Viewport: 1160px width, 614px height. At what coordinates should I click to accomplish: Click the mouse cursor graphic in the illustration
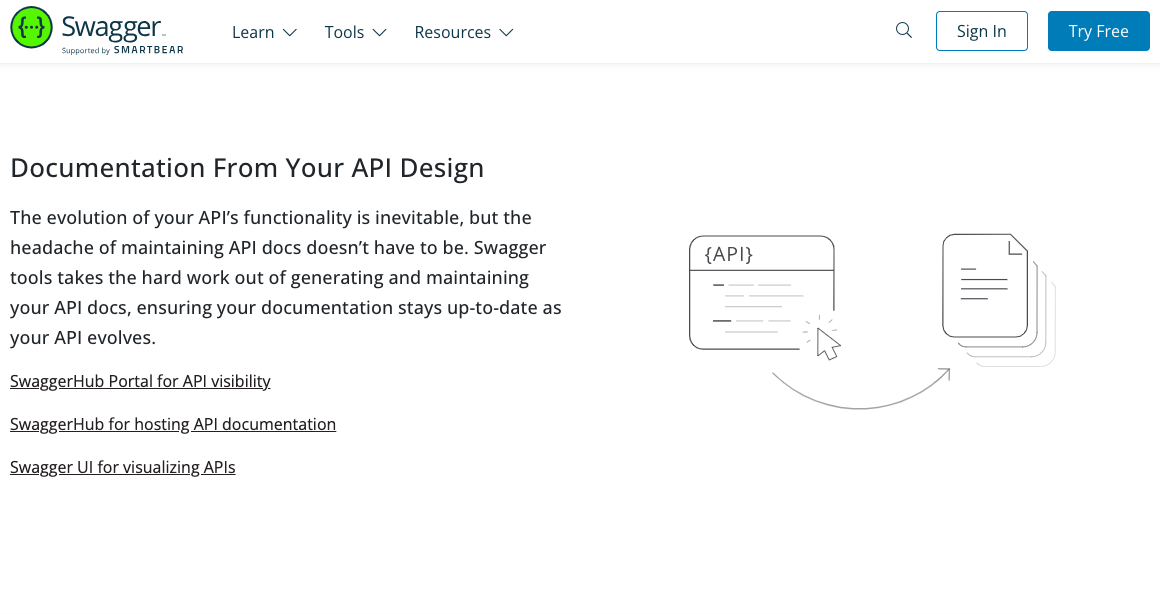click(827, 343)
